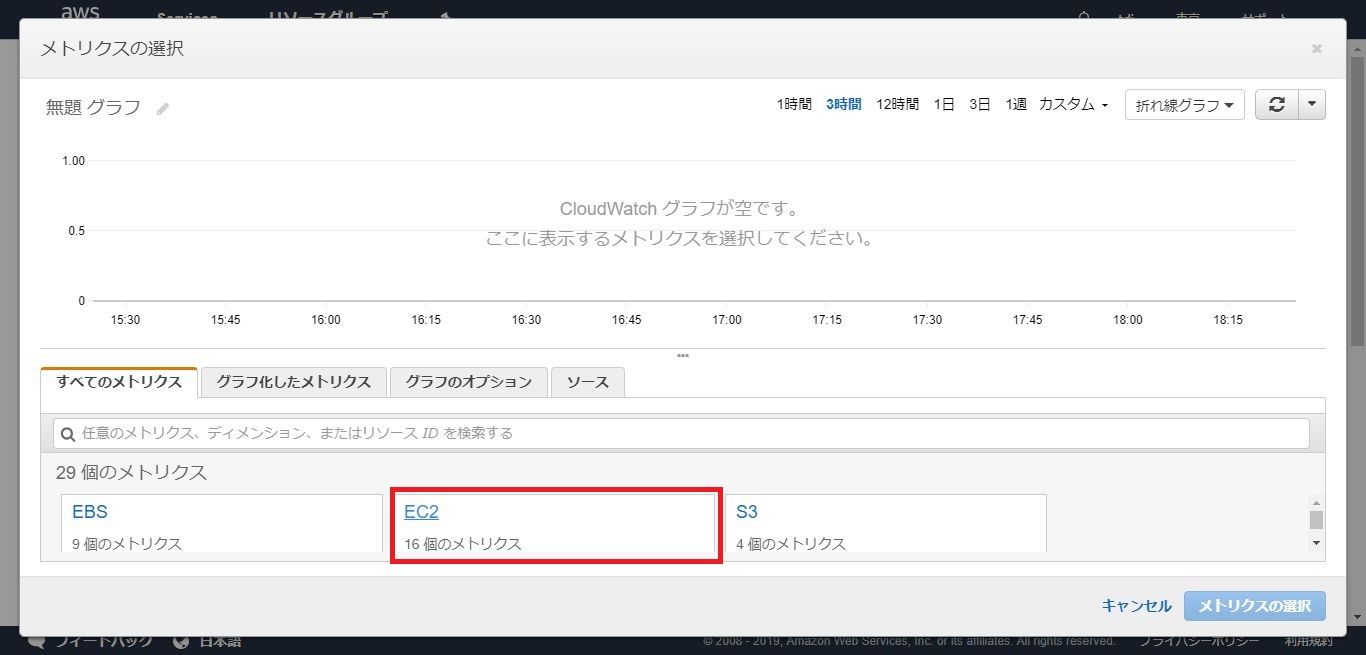
Task: Expand the カスタム time range dropdown
Action: [1073, 105]
